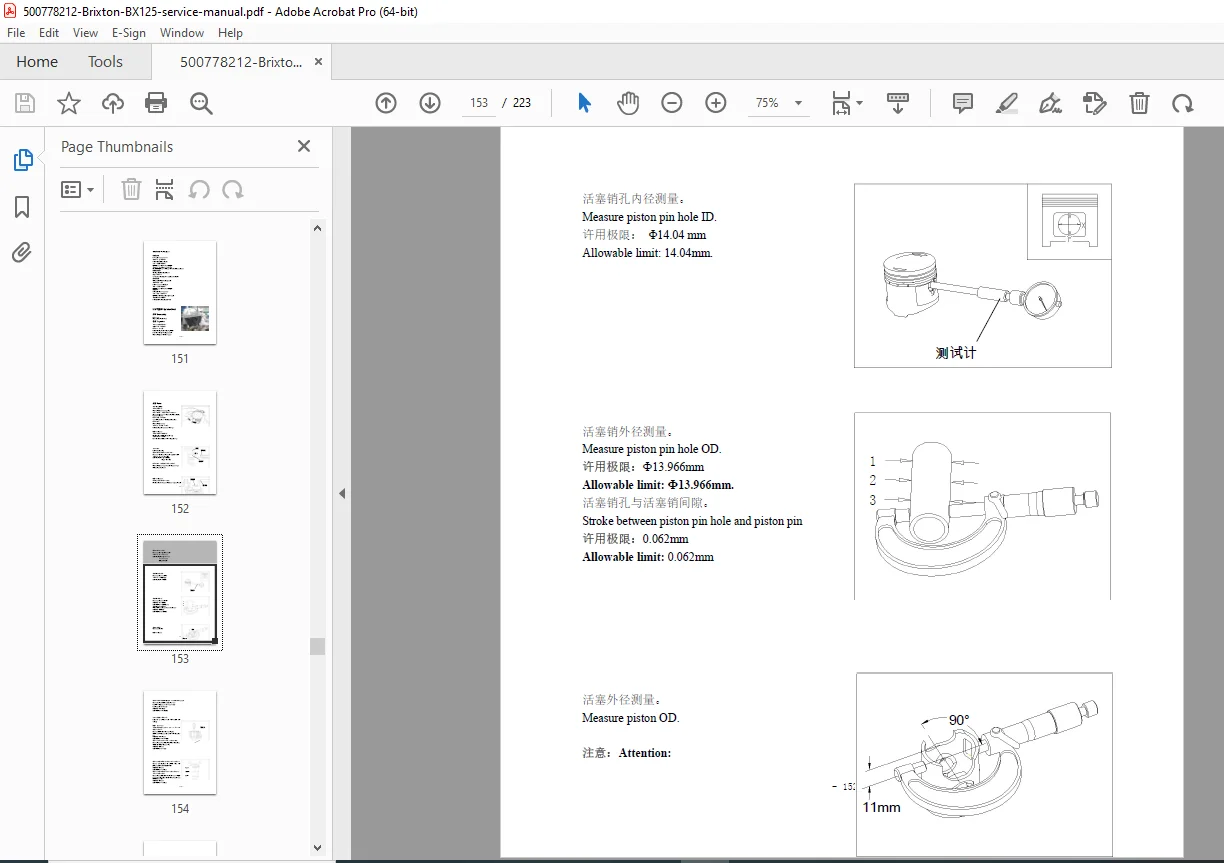Click the 90° micrometer piston diagram
The width and height of the screenshot is (1224, 863).
[x=984, y=765]
